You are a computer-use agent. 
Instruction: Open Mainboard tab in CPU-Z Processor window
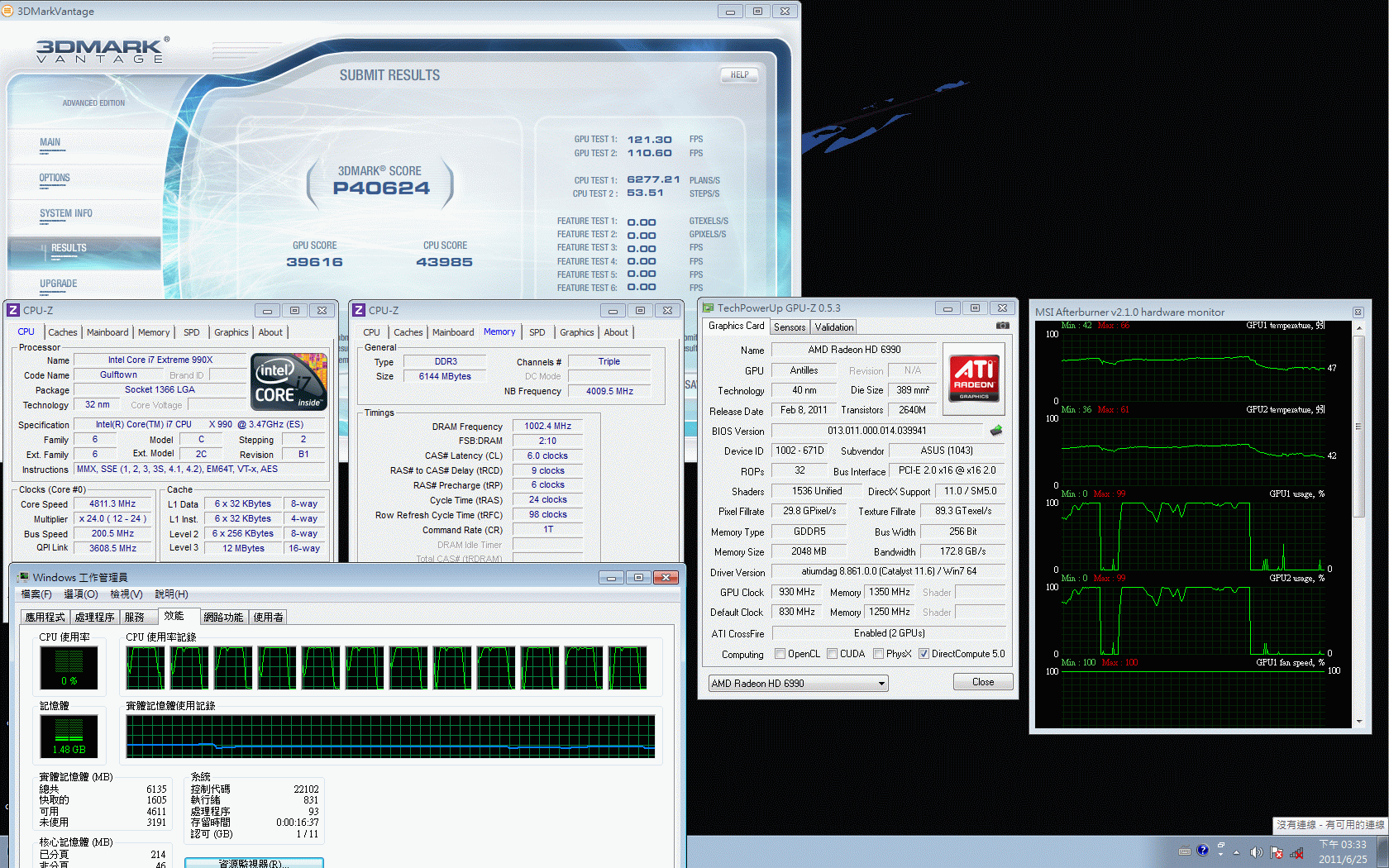[x=107, y=332]
